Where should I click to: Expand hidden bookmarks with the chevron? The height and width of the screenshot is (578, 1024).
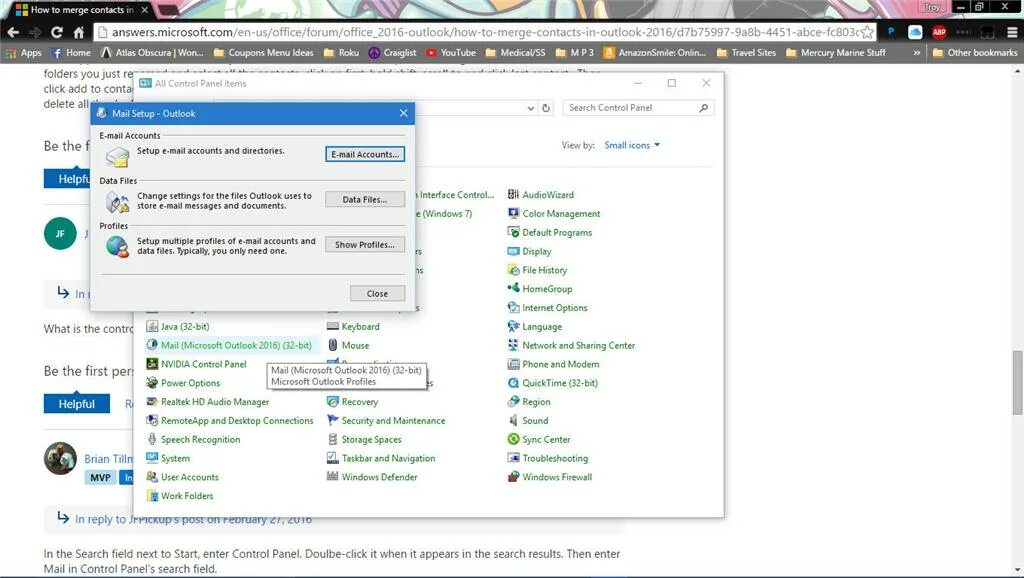(x=916, y=52)
